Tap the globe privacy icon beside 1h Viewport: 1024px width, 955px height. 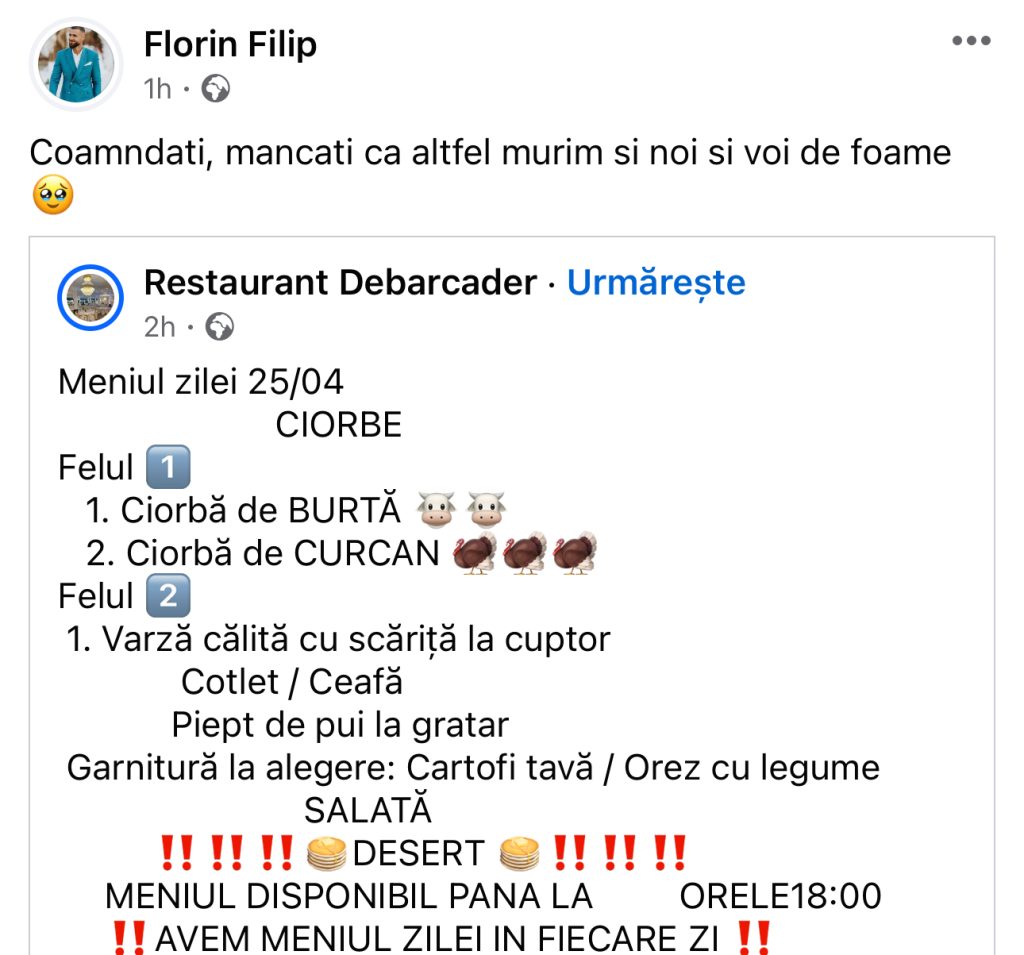click(215, 89)
